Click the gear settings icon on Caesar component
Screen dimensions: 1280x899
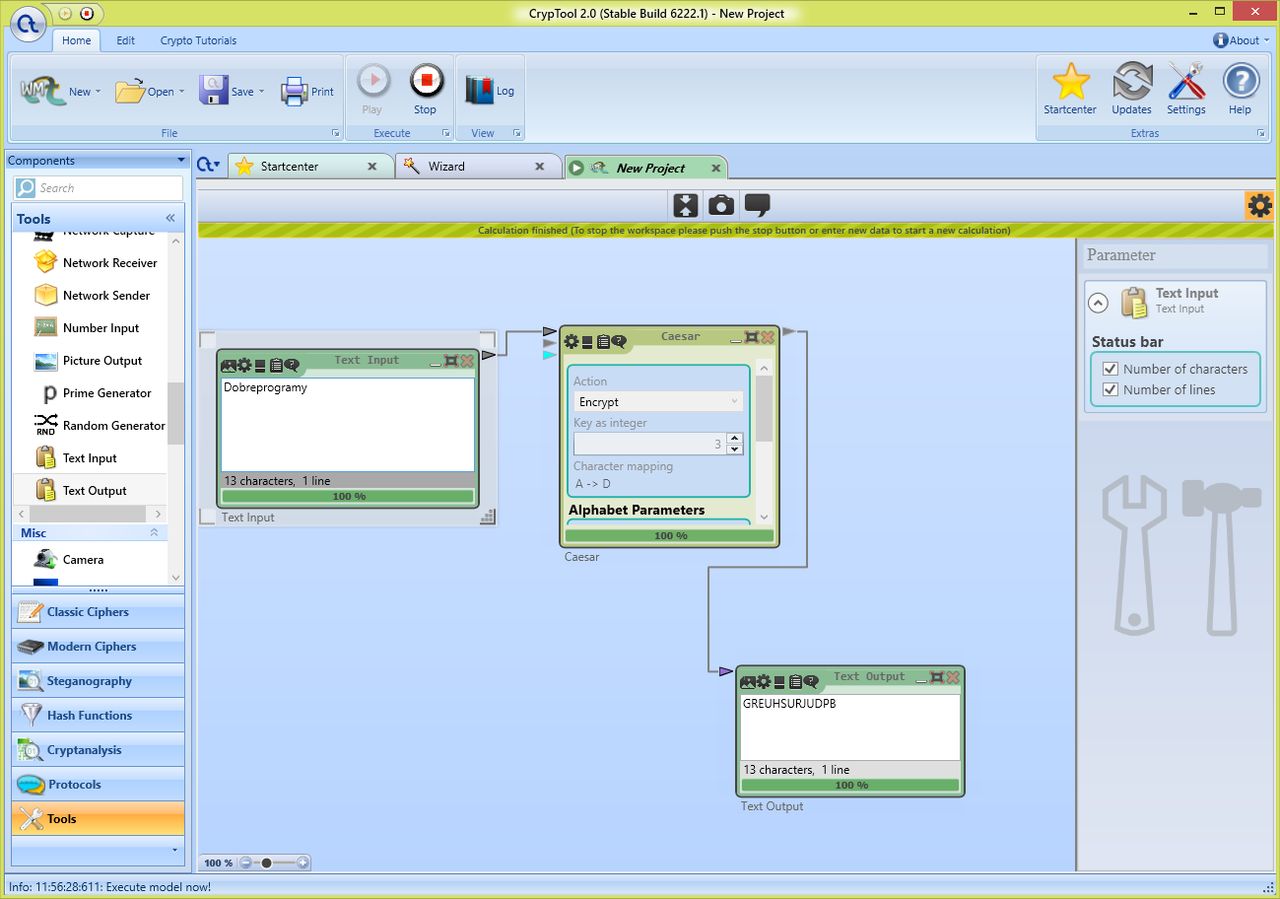click(x=571, y=341)
